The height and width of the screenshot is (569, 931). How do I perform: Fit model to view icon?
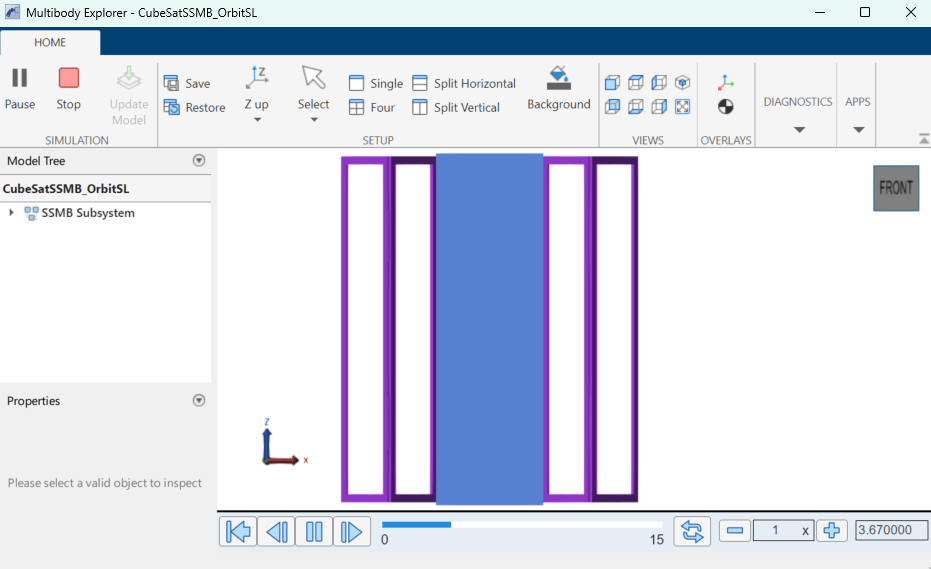[x=682, y=107]
